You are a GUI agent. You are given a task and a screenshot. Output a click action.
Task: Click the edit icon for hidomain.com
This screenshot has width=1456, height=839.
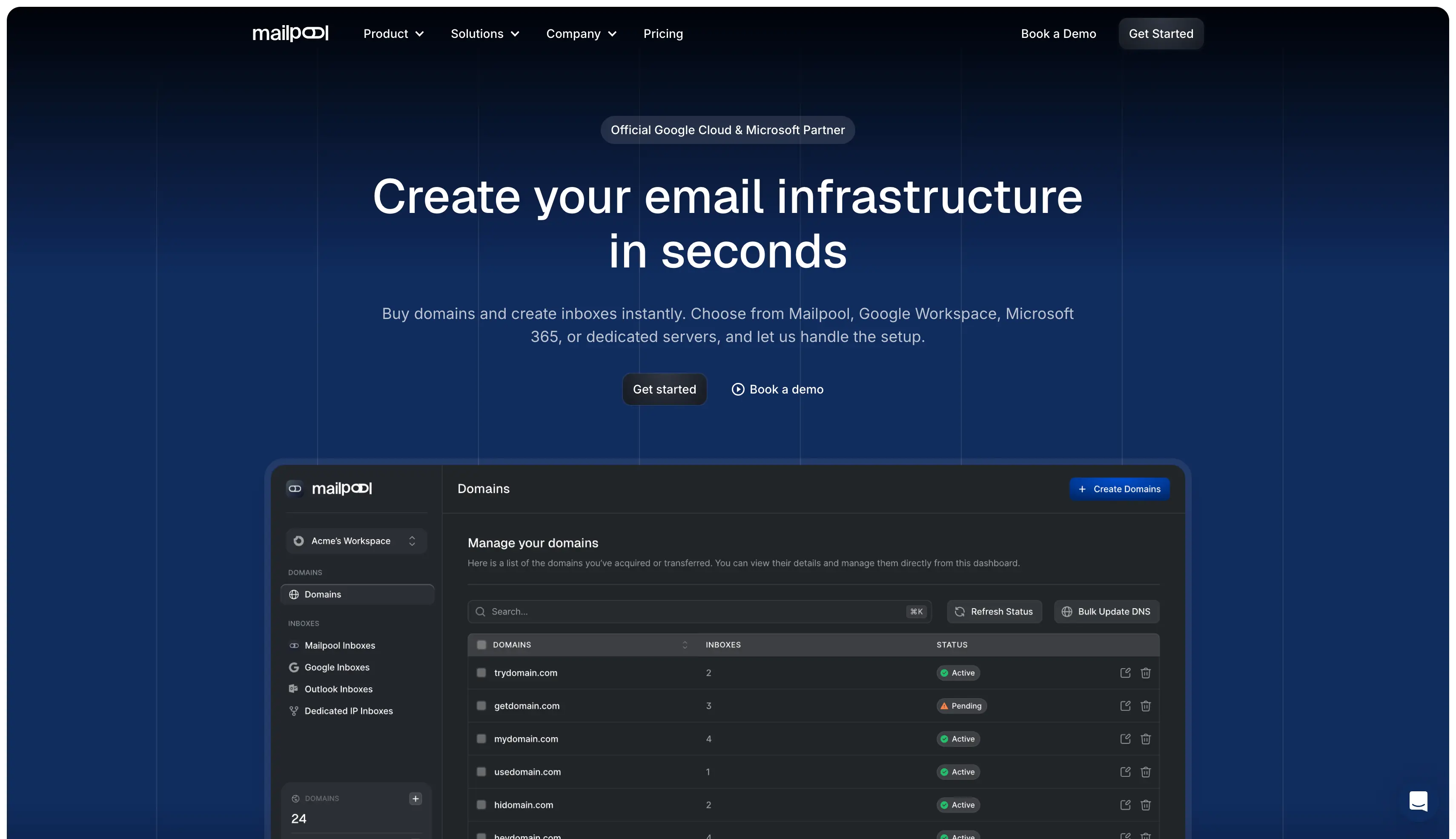pyautogui.click(x=1125, y=805)
